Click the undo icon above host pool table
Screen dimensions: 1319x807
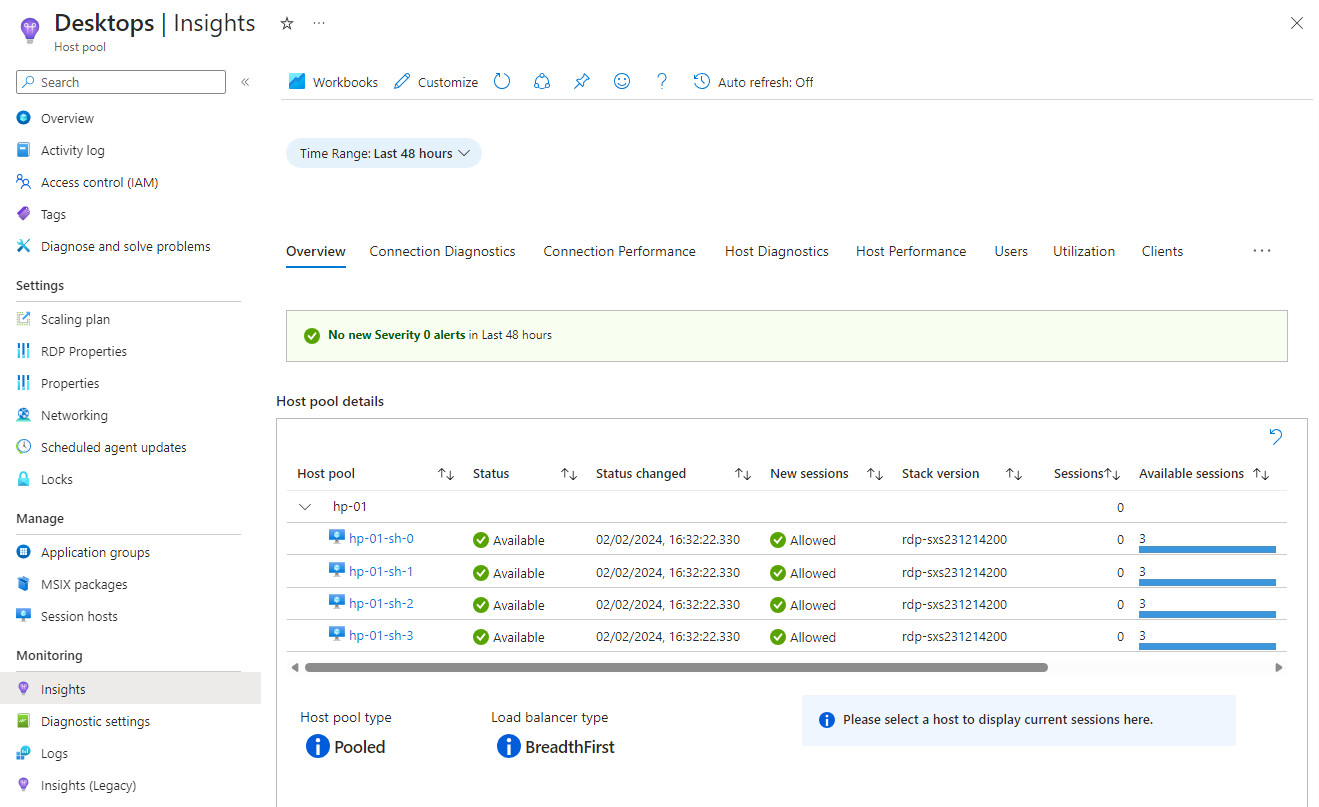[x=1275, y=437]
